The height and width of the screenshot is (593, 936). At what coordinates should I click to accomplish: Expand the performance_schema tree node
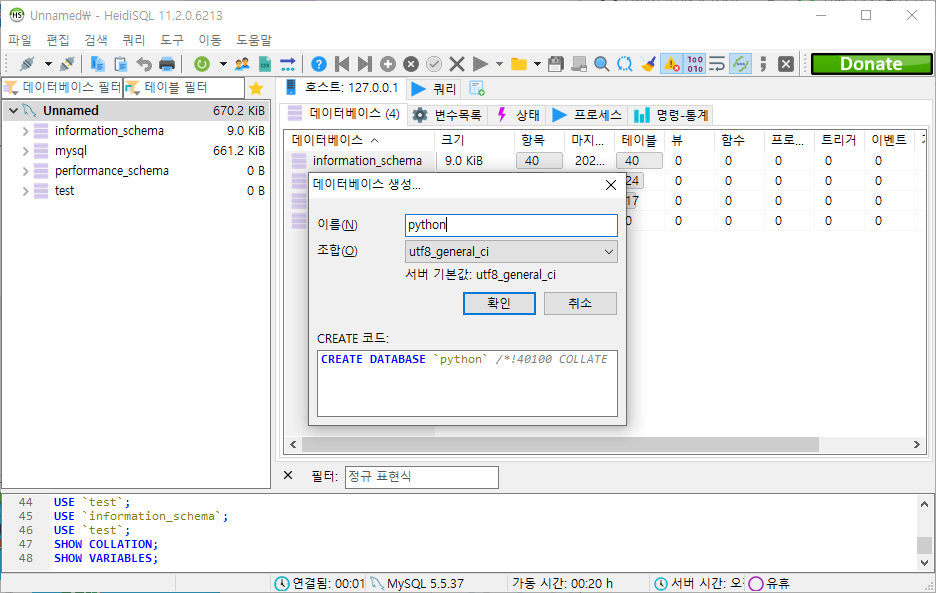[25, 171]
